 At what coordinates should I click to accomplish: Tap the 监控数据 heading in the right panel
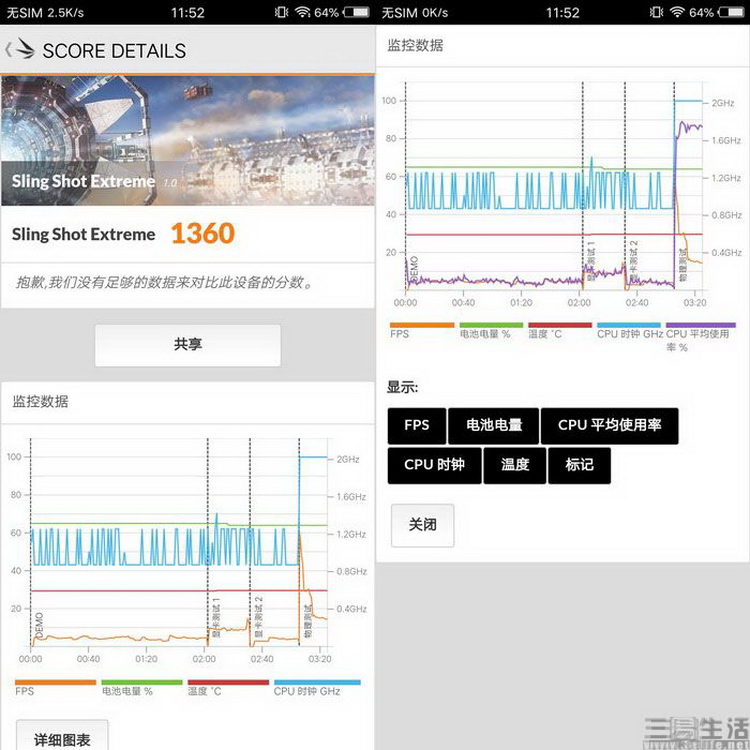point(415,45)
